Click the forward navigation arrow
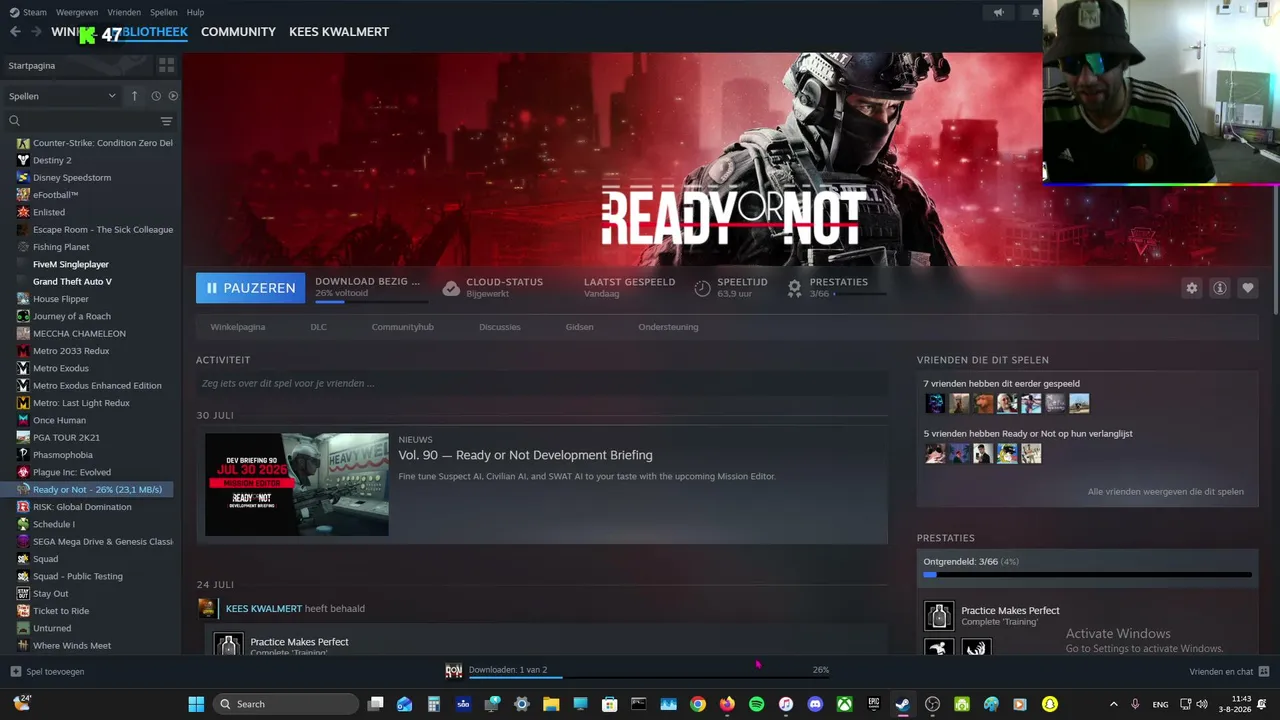Screen dimensions: 1280x720 pyautogui.click(x=36, y=32)
